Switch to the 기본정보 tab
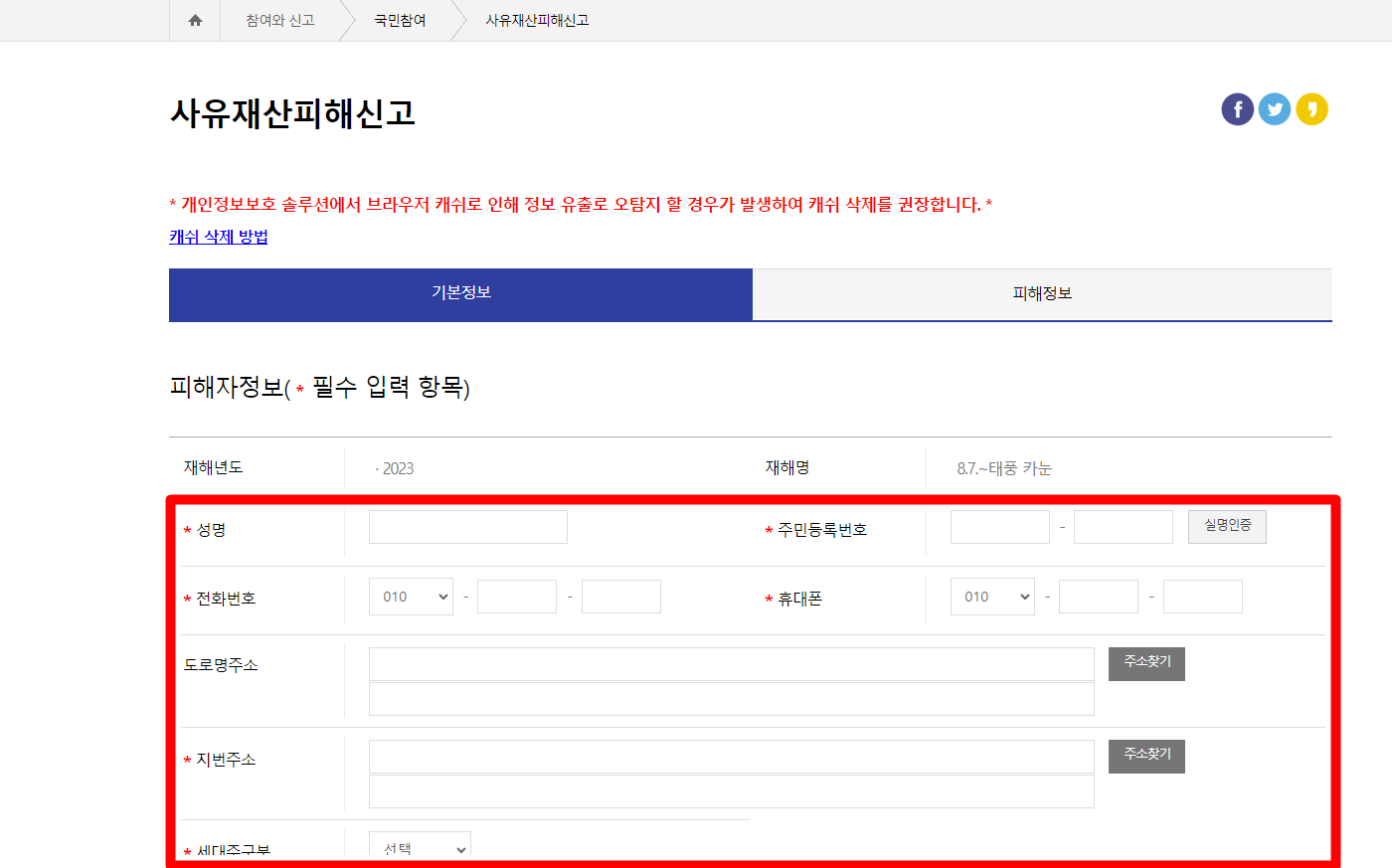Screen dimensions: 1392x868 point(460,294)
